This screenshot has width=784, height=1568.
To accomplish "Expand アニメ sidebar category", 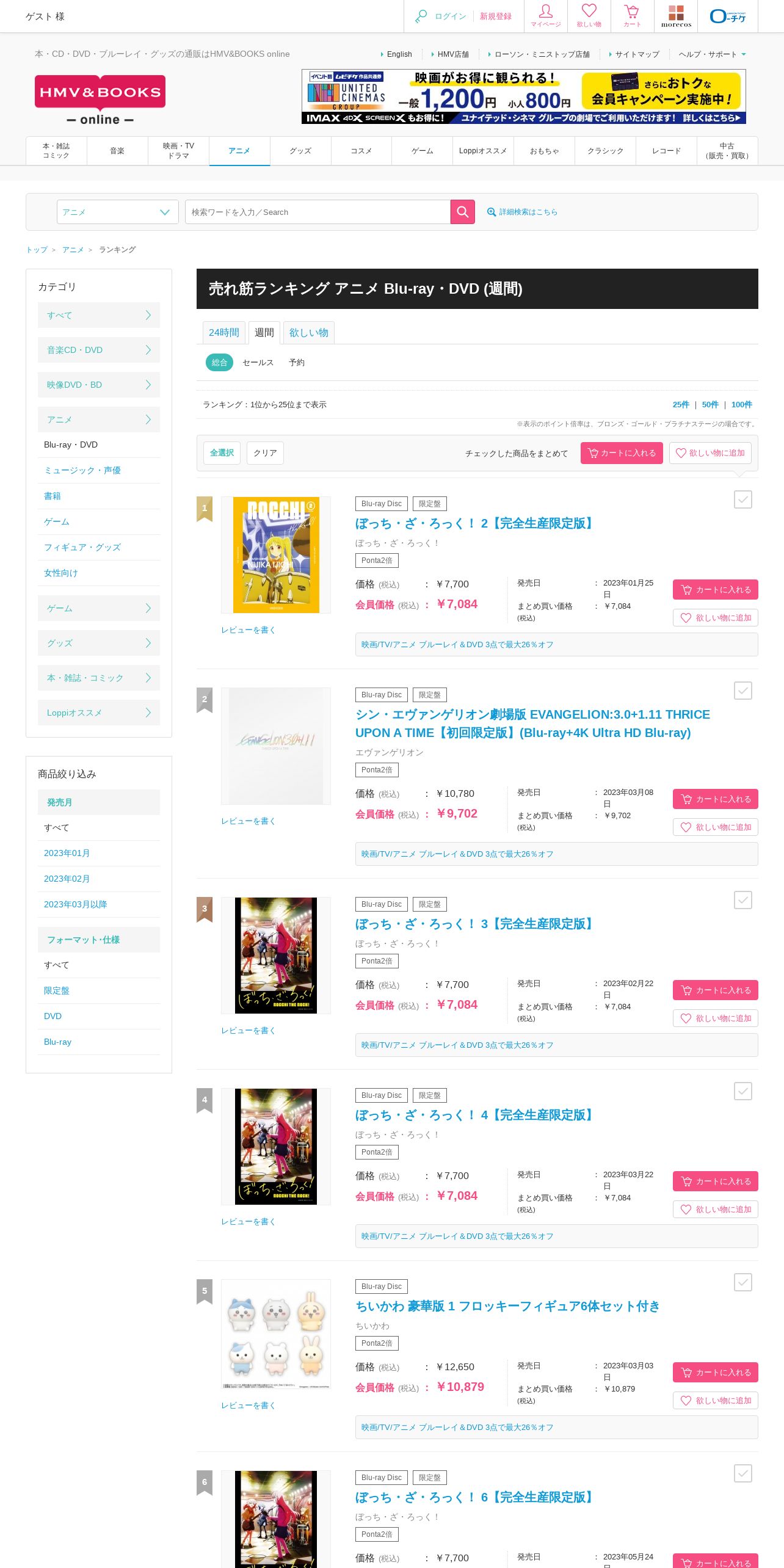I will pos(99,419).
